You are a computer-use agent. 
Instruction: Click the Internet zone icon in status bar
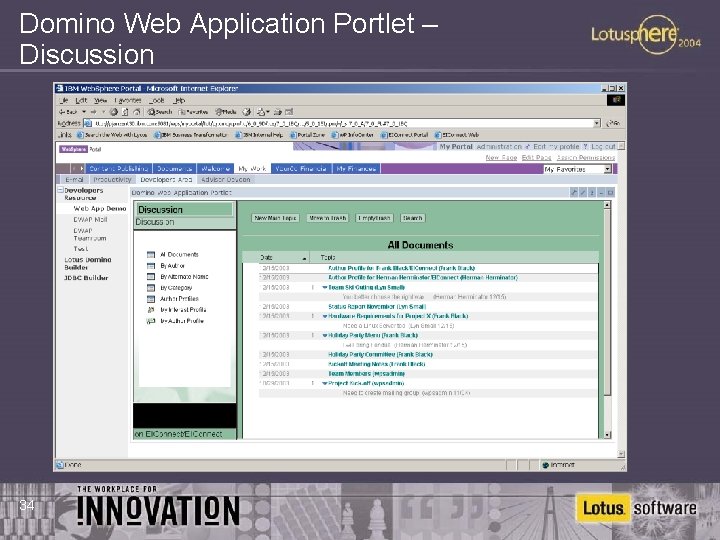546,465
